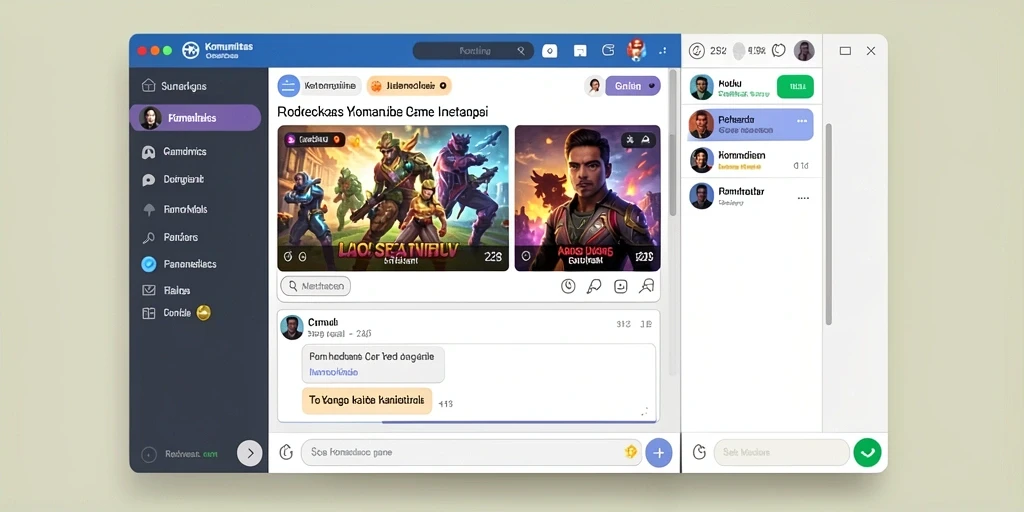Viewport: 1024px width, 512px height.
Task: Click the gold coin badge next to Conble
Action: 204,313
